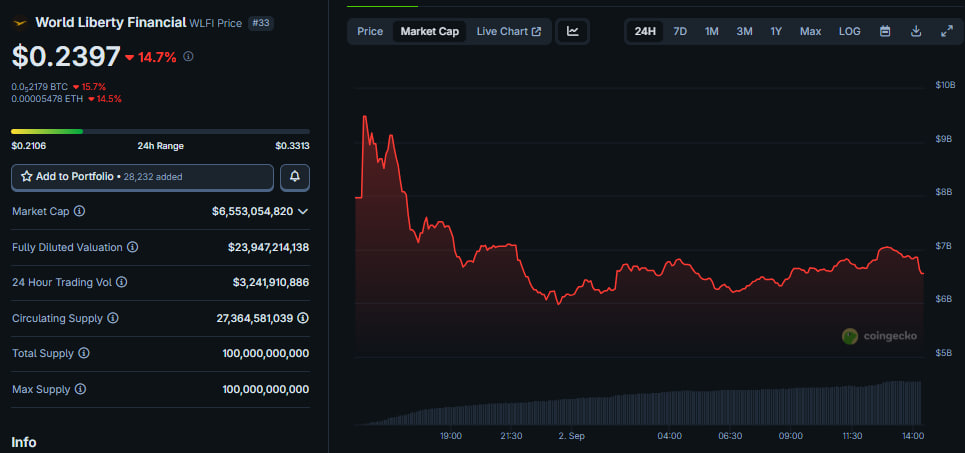Click the download chart data icon
The height and width of the screenshot is (453, 965).
(916, 31)
